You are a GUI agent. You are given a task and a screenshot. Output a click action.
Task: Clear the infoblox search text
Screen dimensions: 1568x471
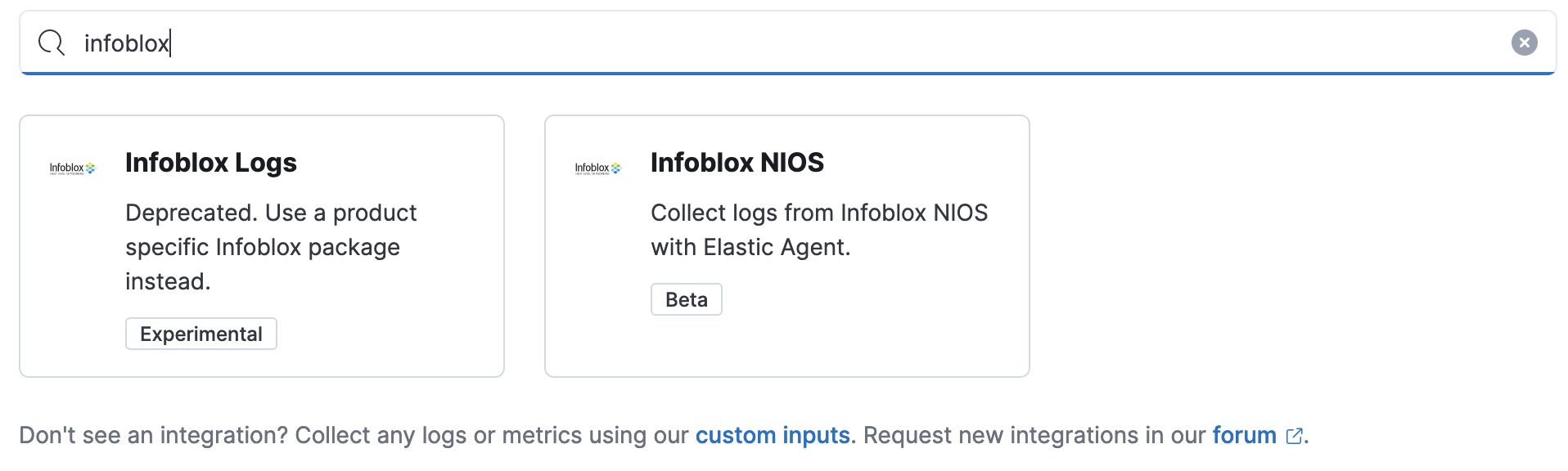[1524, 43]
